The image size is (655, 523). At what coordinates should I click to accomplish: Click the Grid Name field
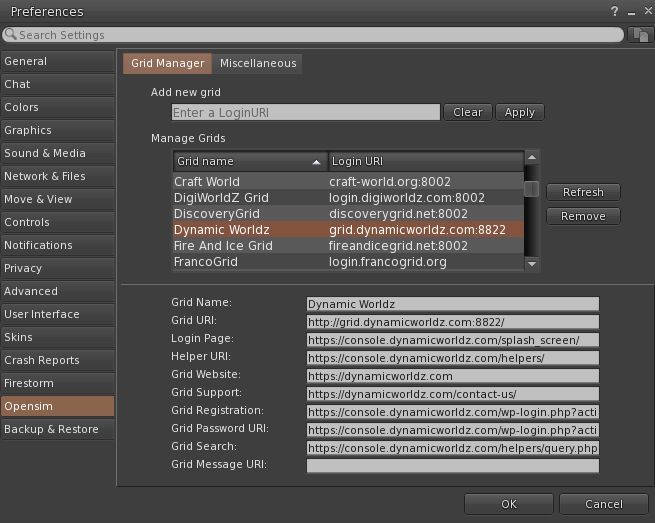click(453, 304)
